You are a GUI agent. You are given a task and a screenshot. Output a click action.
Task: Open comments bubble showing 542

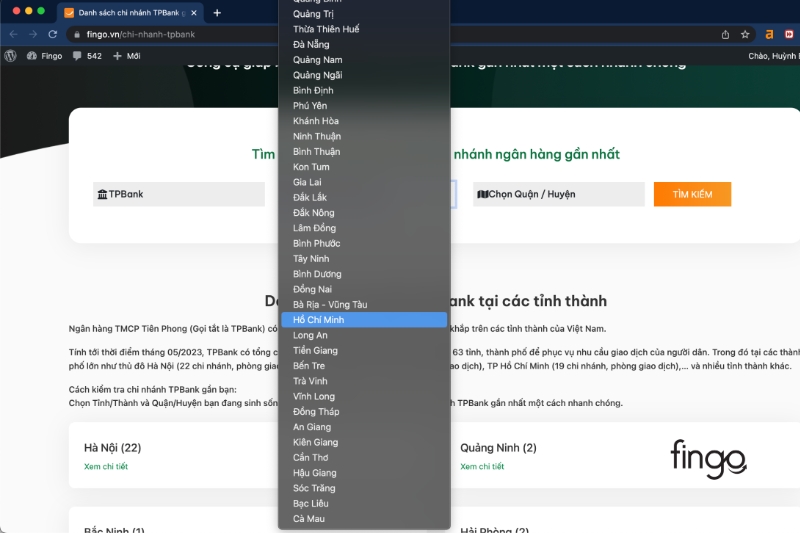click(87, 56)
